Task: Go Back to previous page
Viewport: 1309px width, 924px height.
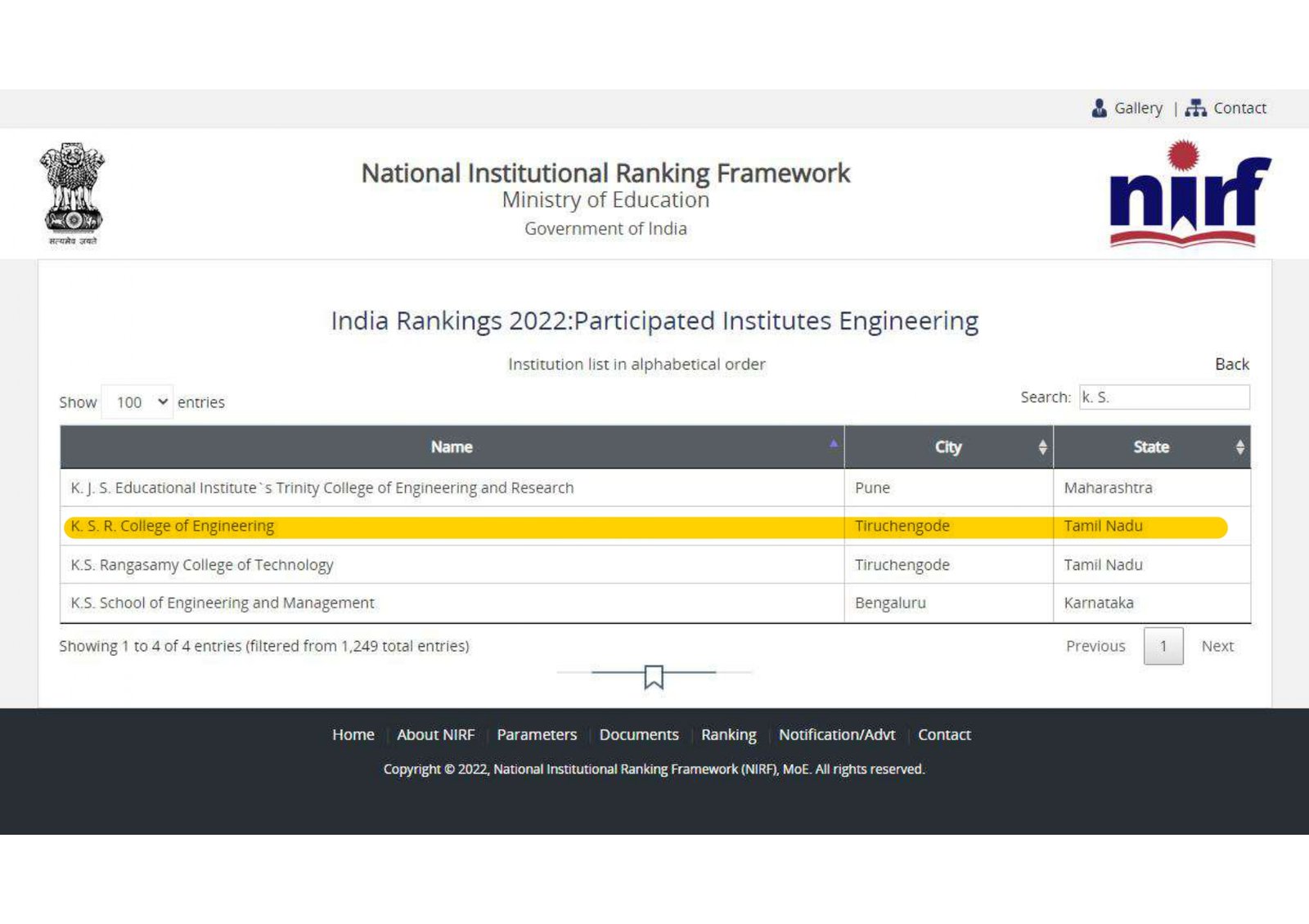Action: coord(1231,364)
